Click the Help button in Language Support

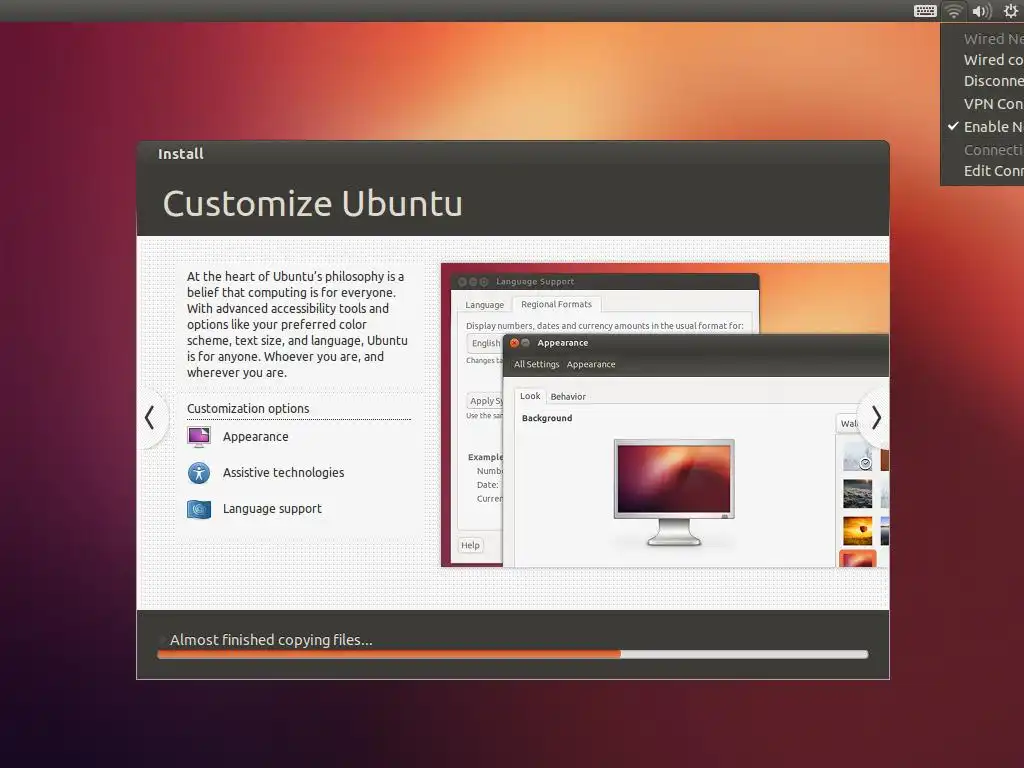click(470, 545)
